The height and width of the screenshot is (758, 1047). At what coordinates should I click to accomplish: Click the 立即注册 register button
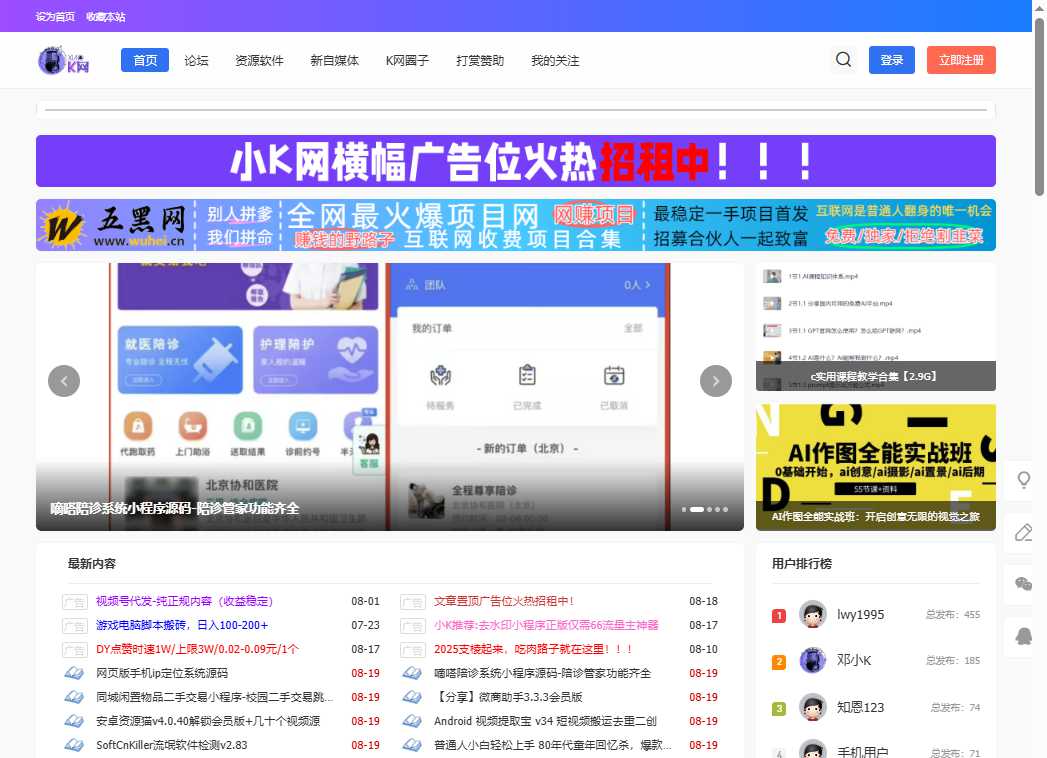961,59
